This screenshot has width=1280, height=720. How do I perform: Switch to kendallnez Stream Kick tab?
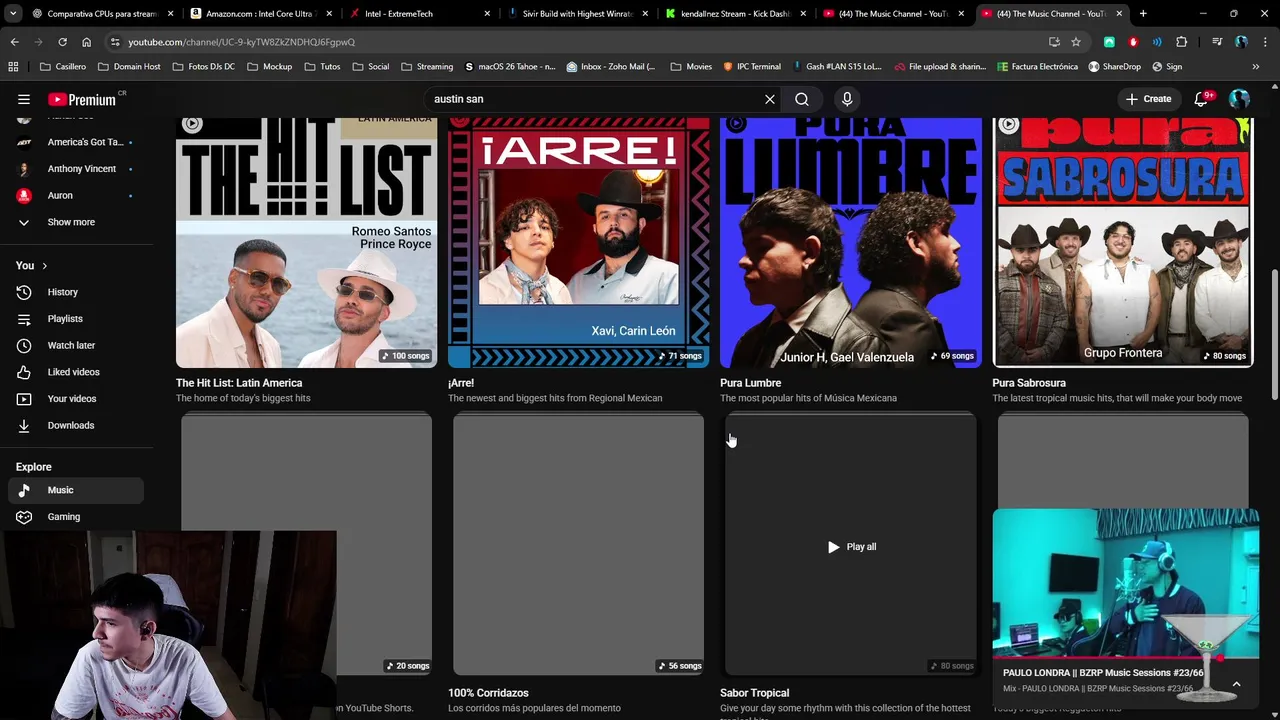click(736, 14)
